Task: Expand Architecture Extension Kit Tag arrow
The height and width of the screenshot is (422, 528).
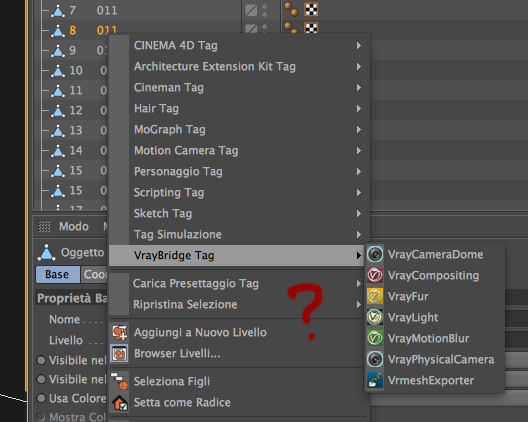Action: coord(359,67)
